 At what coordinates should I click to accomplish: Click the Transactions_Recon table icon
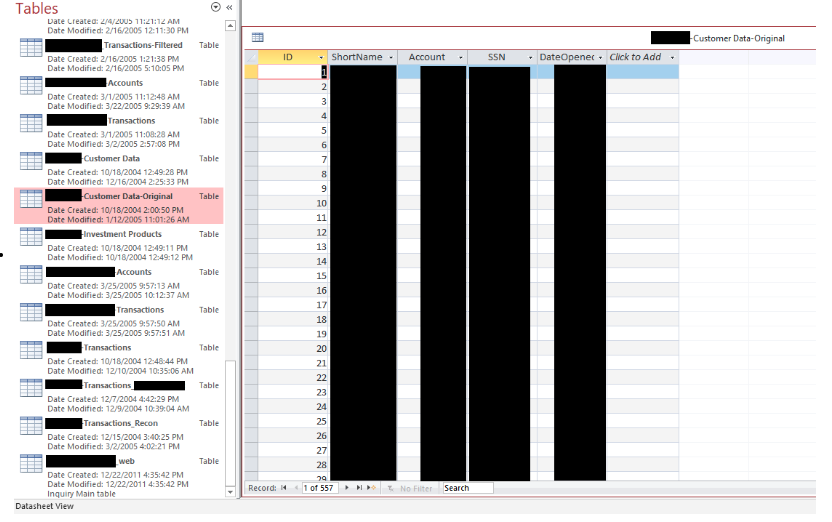(x=31, y=424)
